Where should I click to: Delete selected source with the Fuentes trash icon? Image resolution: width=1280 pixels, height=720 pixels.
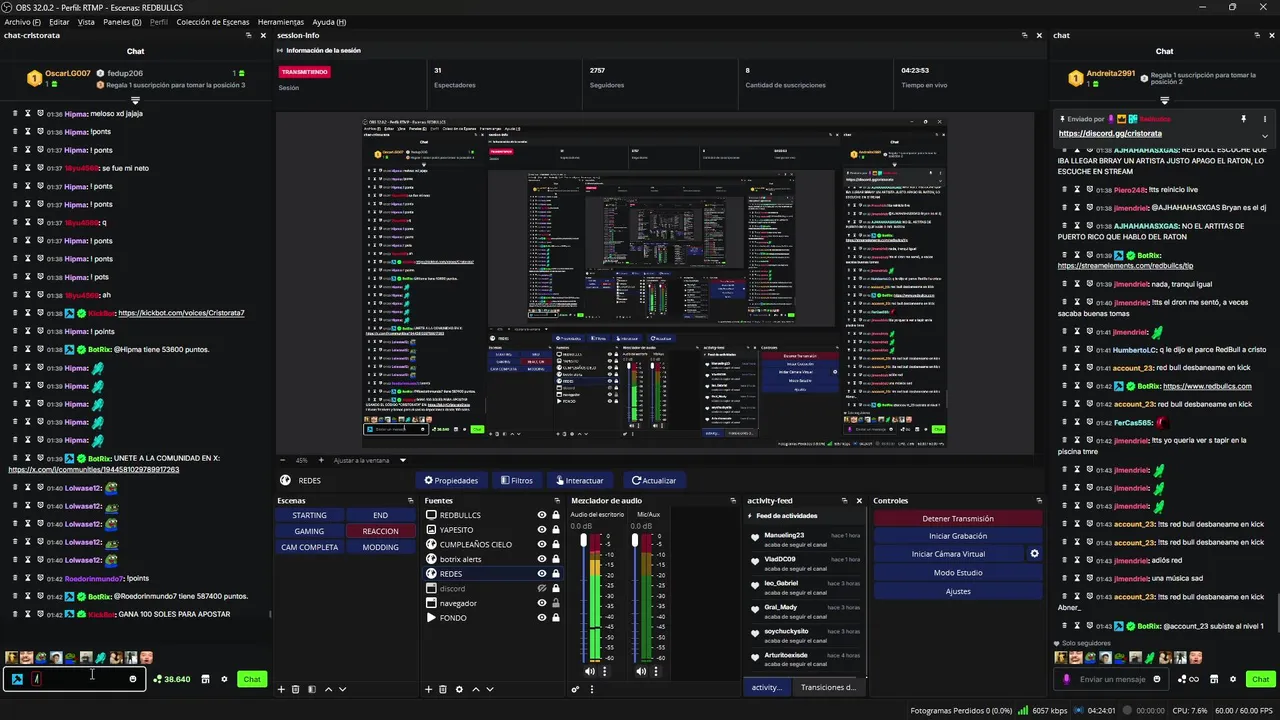coord(443,689)
